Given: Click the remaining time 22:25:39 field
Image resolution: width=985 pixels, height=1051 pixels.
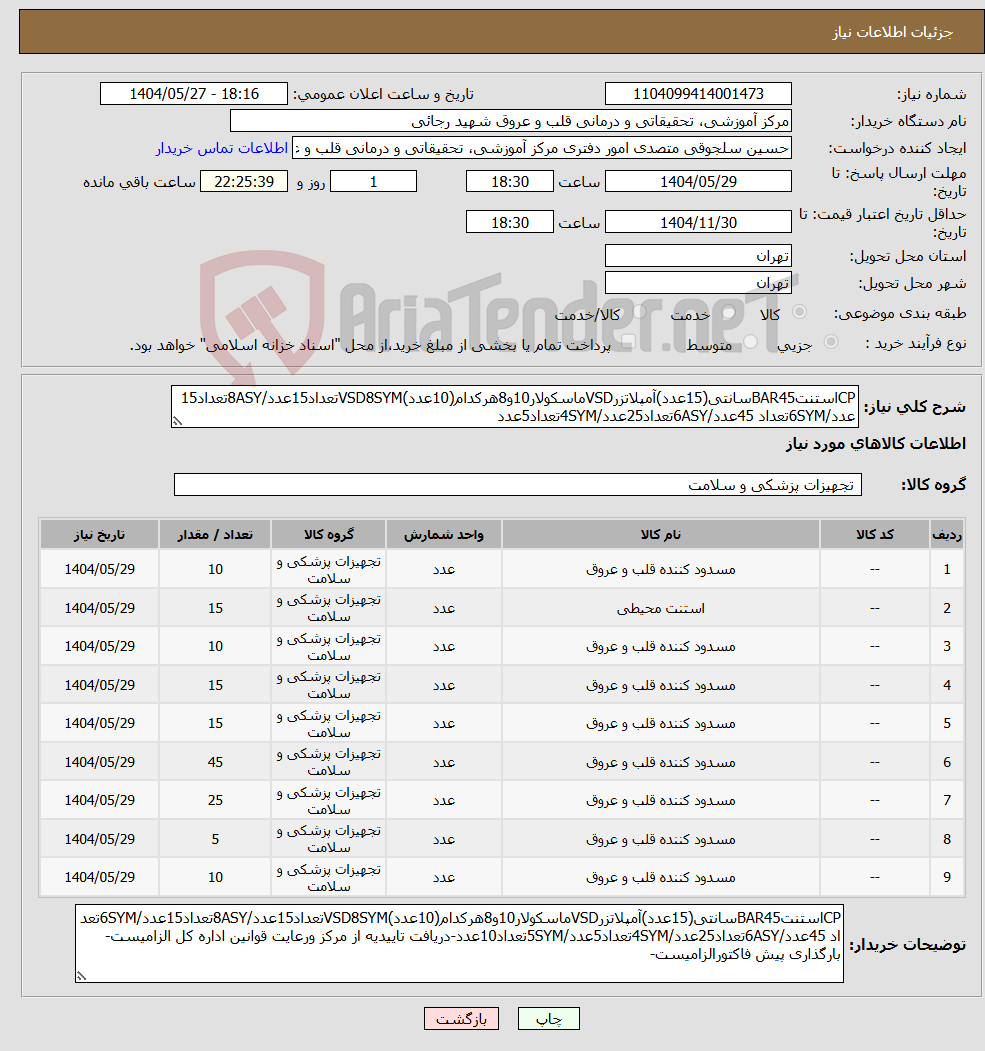Looking at the screenshot, I should pos(244,182).
